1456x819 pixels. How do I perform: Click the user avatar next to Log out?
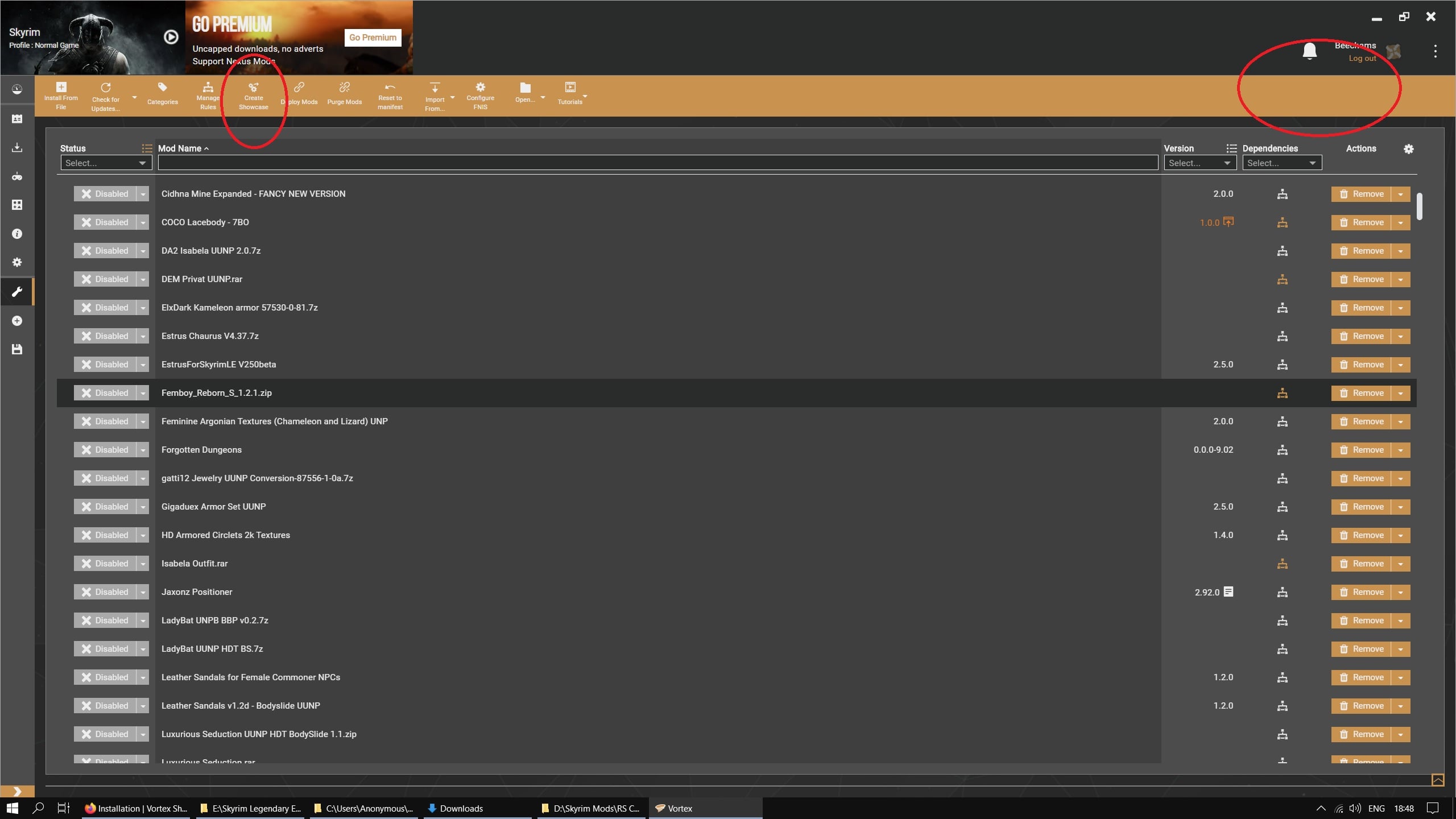point(1393,52)
